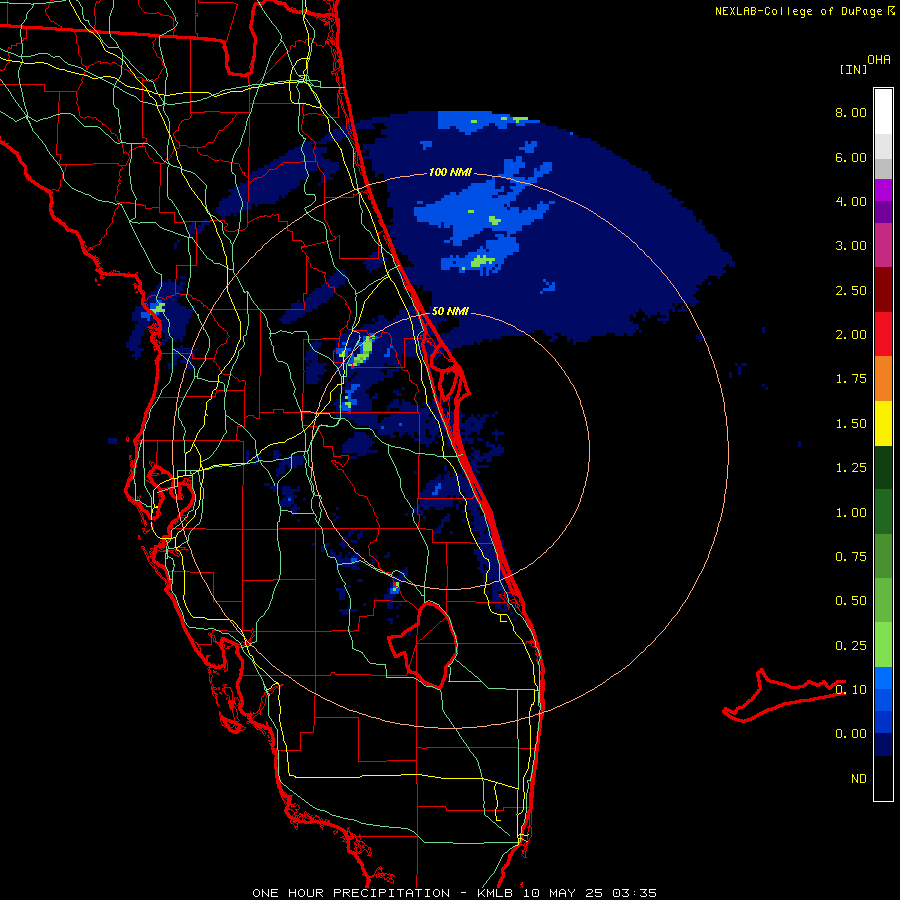Image resolution: width=900 pixels, height=900 pixels.
Task: Click the OHA product label above legend
Action: click(879, 60)
